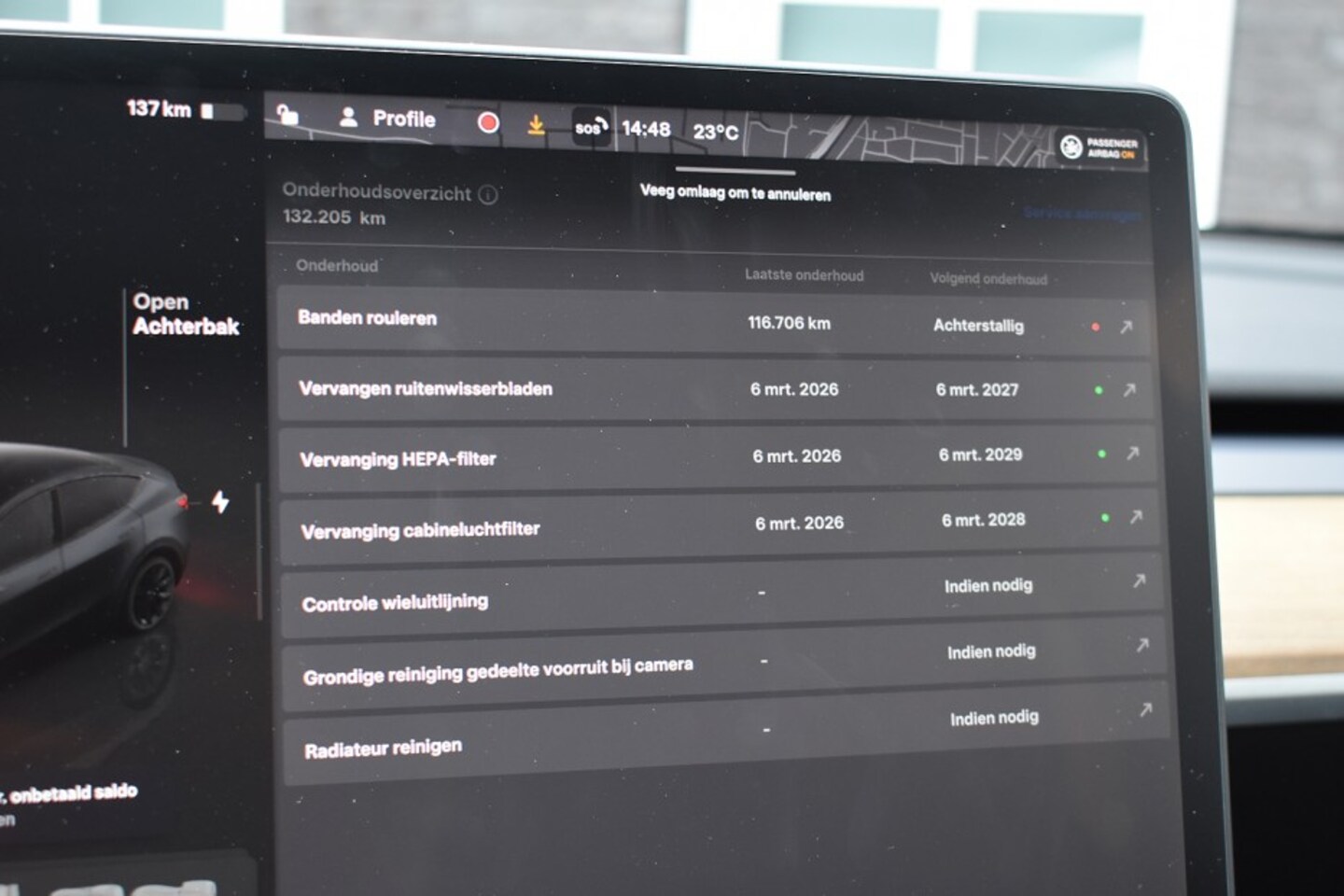Tap next service date 6 mrt. 2028

[983, 519]
